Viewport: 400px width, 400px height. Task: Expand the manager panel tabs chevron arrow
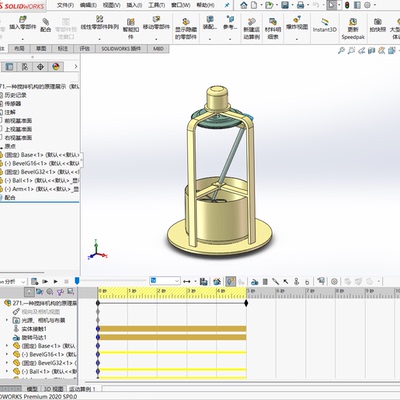pos(76,66)
